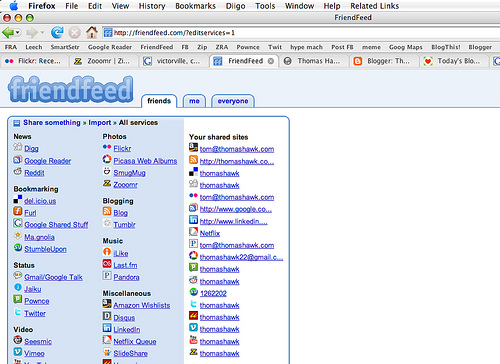Click the SlideShare link
Viewport: 500px width, 364px height.
[130, 354]
